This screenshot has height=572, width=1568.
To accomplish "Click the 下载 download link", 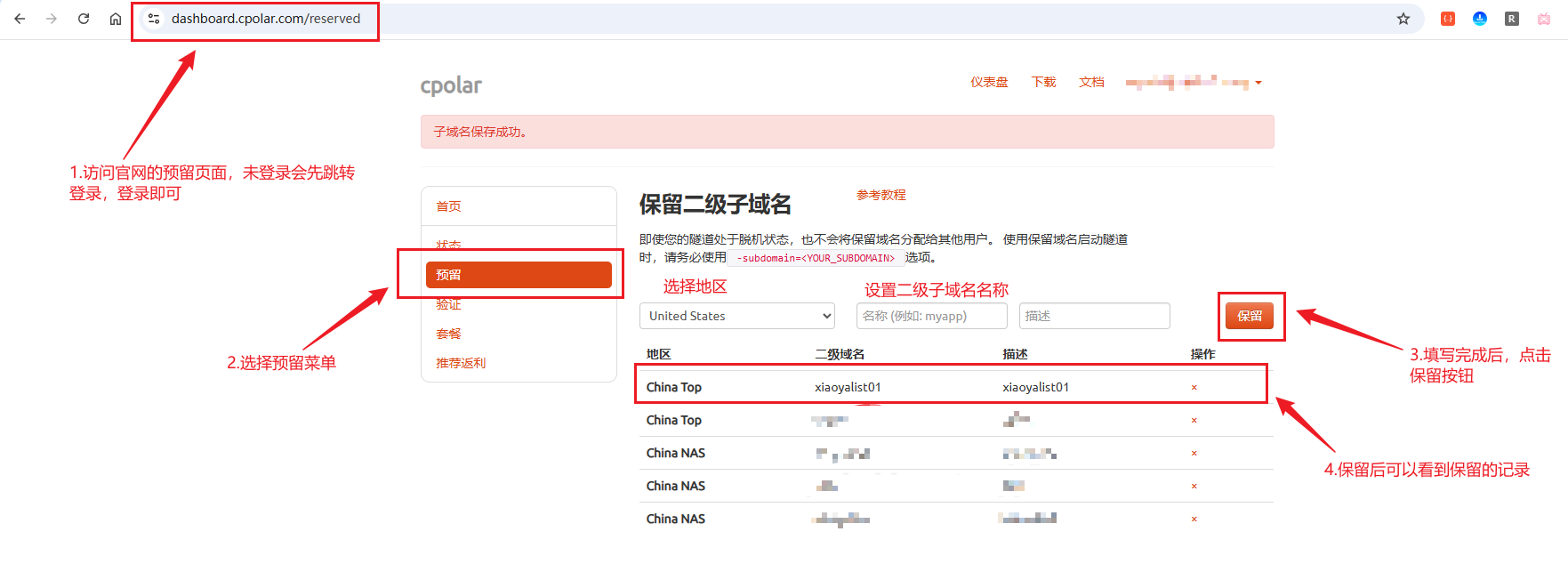I will (1043, 83).
